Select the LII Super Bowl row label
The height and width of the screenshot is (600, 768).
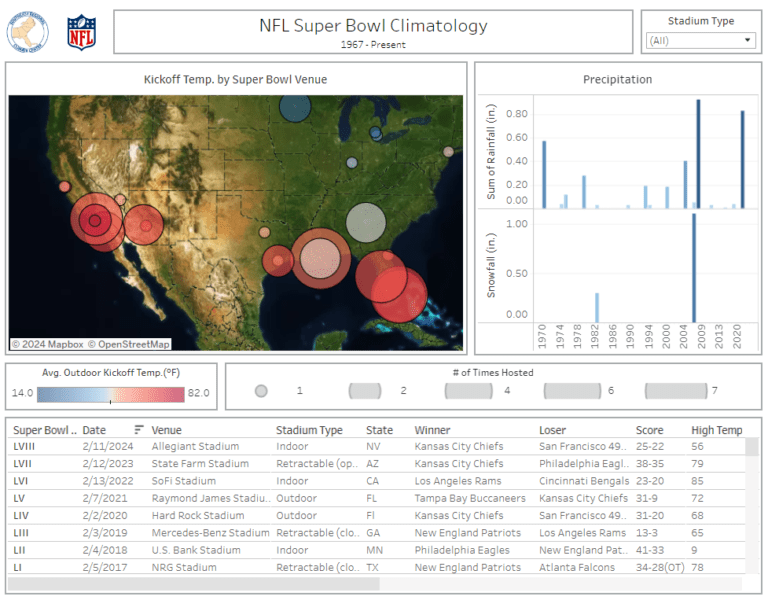coord(19,550)
